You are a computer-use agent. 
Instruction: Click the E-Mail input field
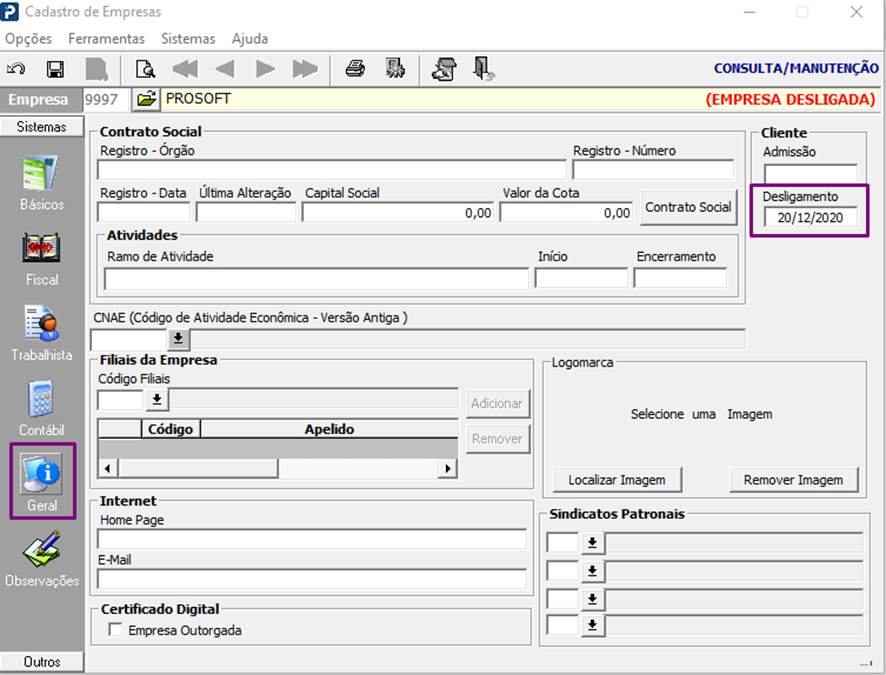(x=312, y=579)
